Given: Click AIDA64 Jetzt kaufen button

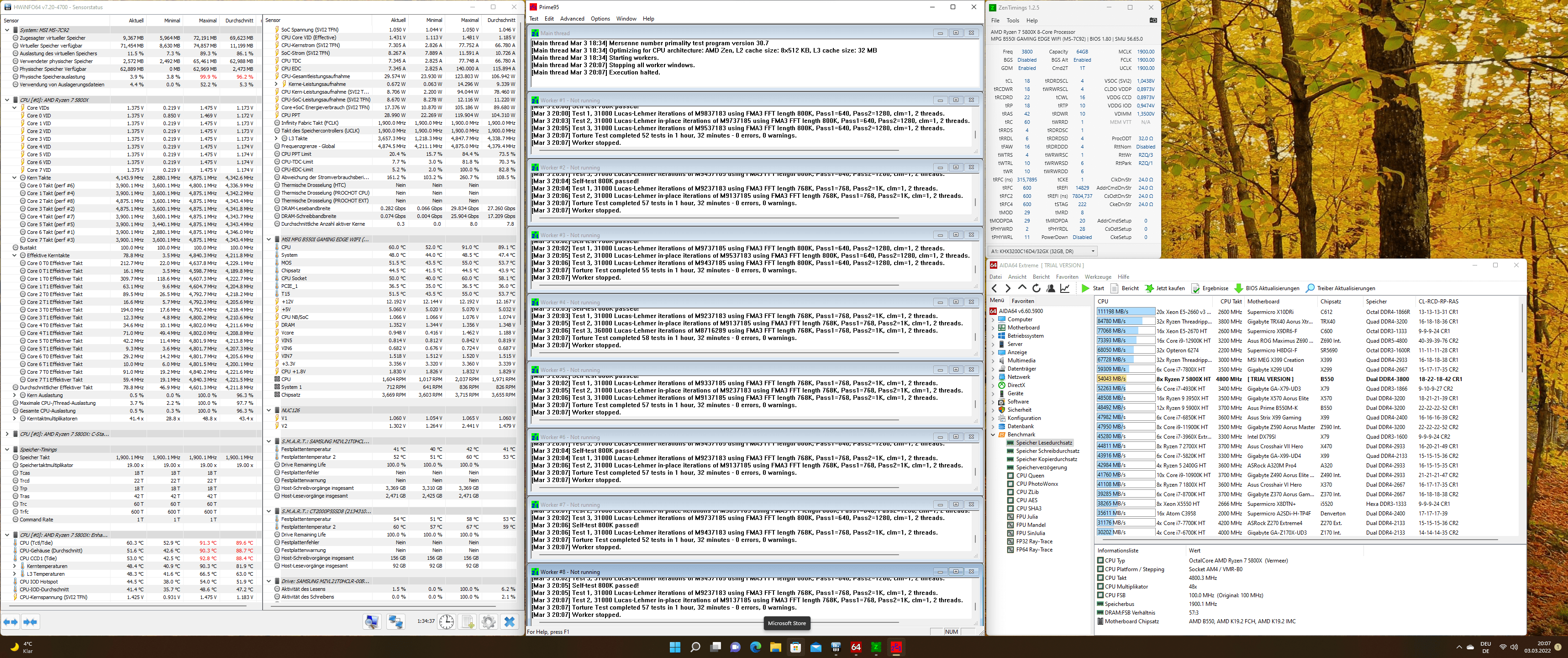Looking at the screenshot, I should click(1165, 288).
